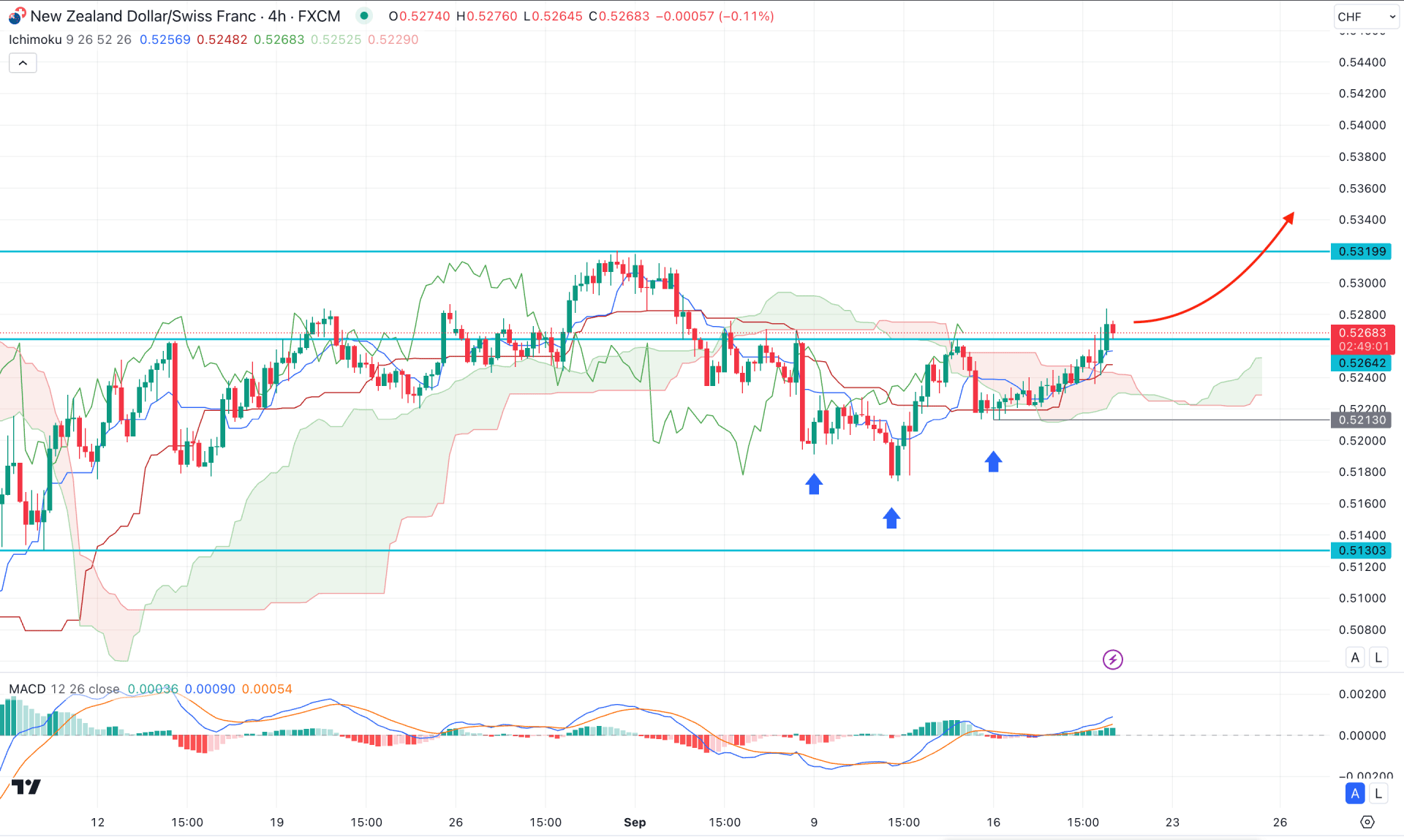
Task: Select the MACD 12 26 close label
Action: 64,689
